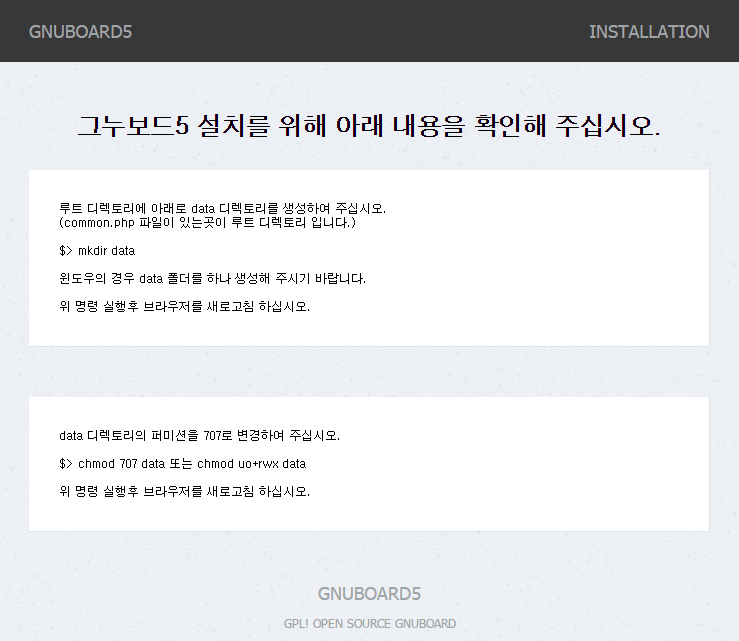Click the GNUBOARD5 footer logo text
This screenshot has width=739, height=641.
(x=369, y=594)
